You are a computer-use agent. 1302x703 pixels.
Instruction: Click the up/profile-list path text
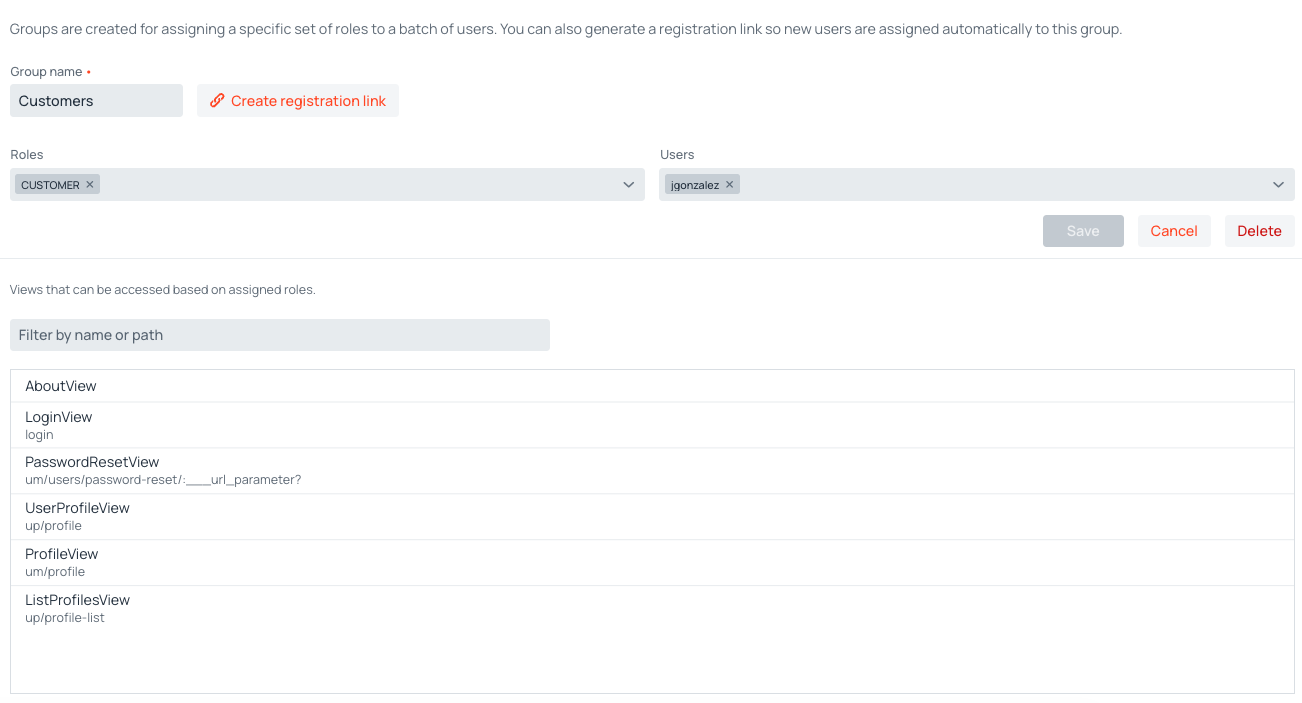pos(65,618)
